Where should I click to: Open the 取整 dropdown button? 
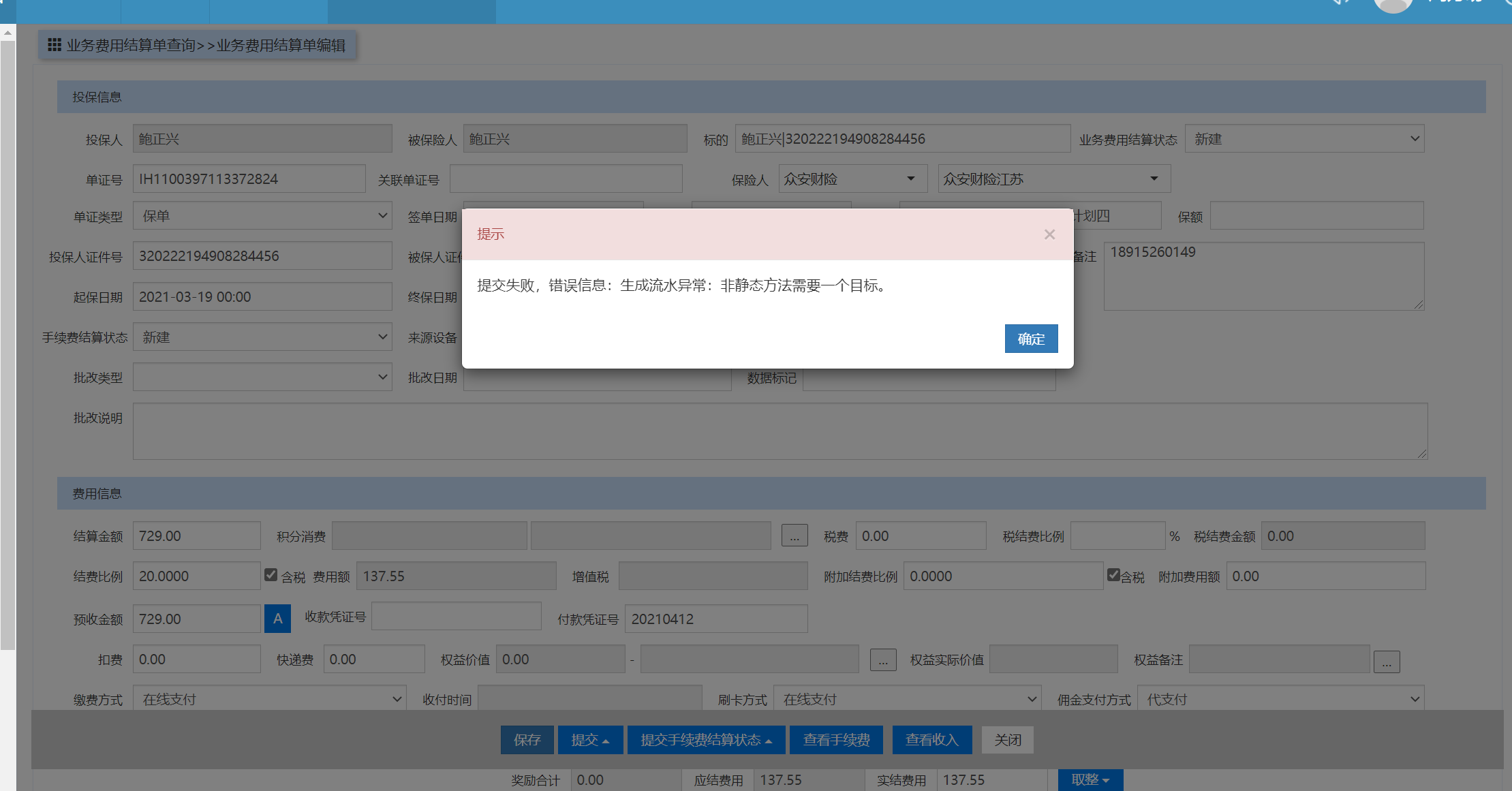tap(1090, 779)
